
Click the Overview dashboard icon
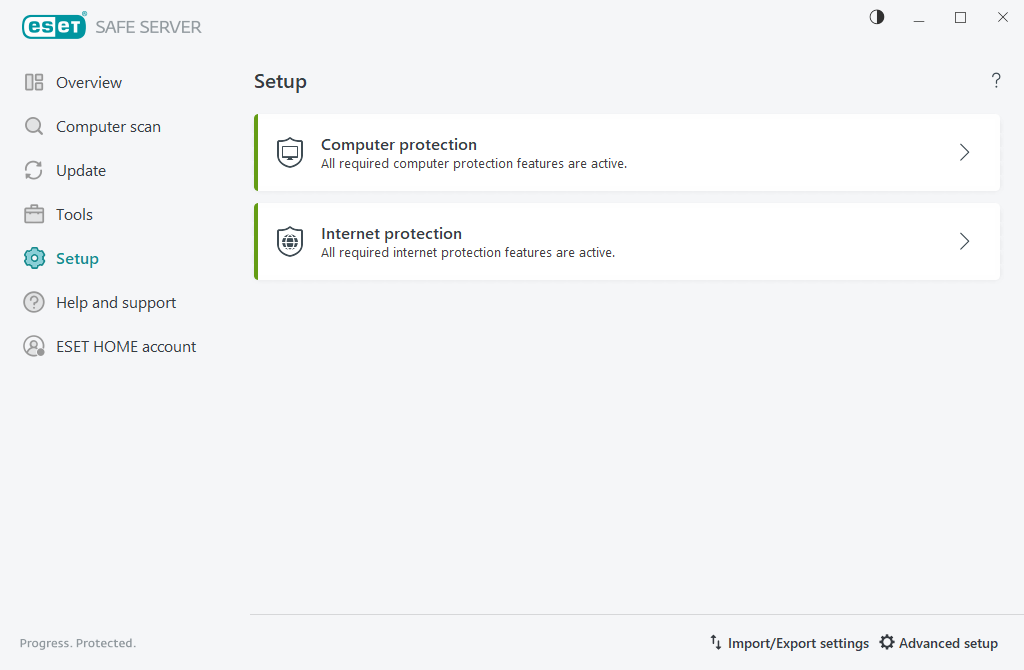pos(34,82)
